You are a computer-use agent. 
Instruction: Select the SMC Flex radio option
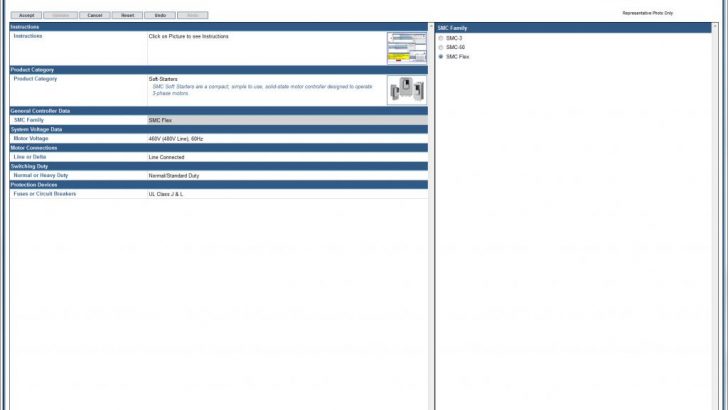click(441, 57)
